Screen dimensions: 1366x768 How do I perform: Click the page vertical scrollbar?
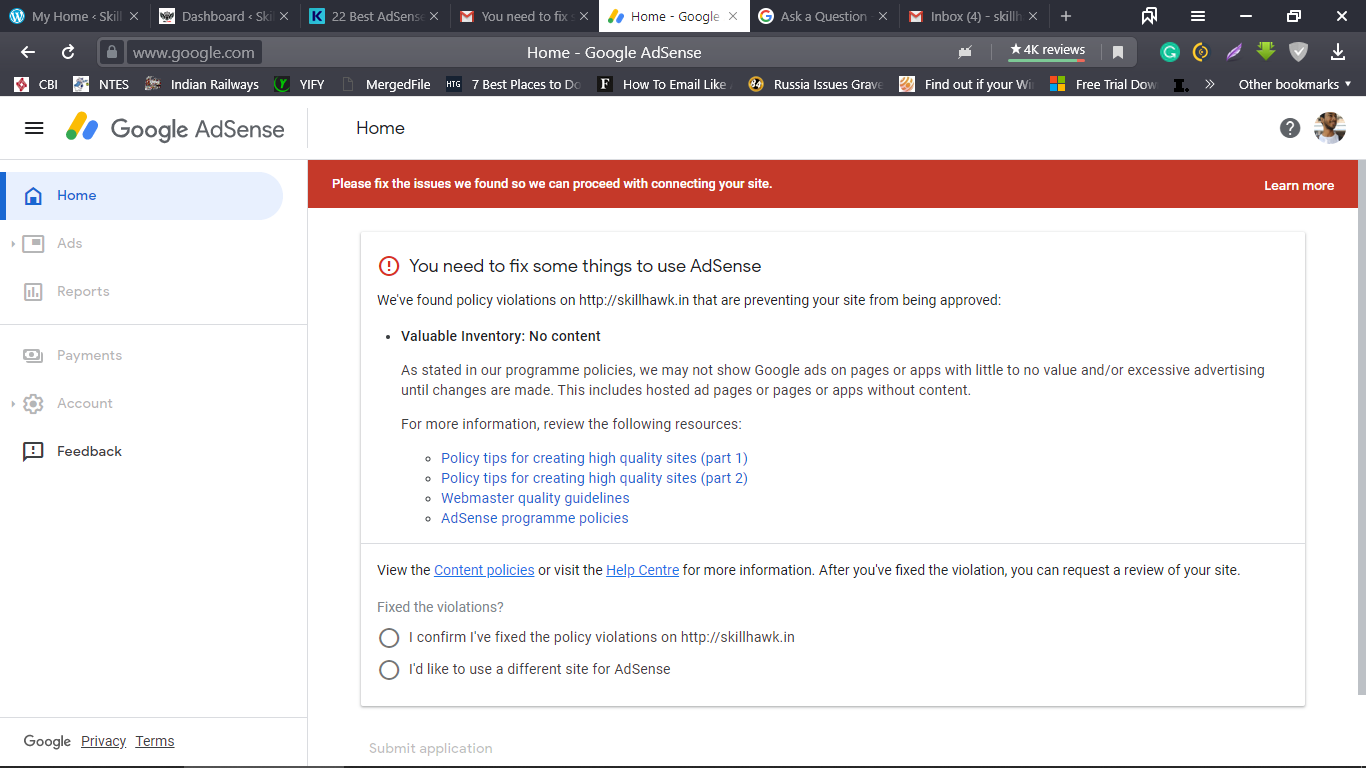1360,428
